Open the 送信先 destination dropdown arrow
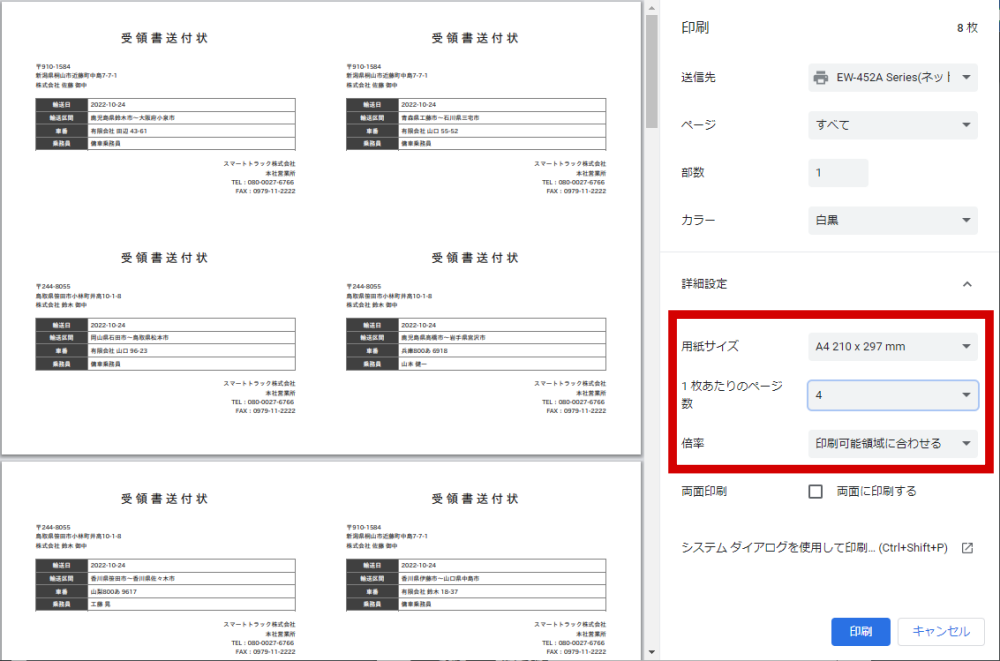 point(967,77)
